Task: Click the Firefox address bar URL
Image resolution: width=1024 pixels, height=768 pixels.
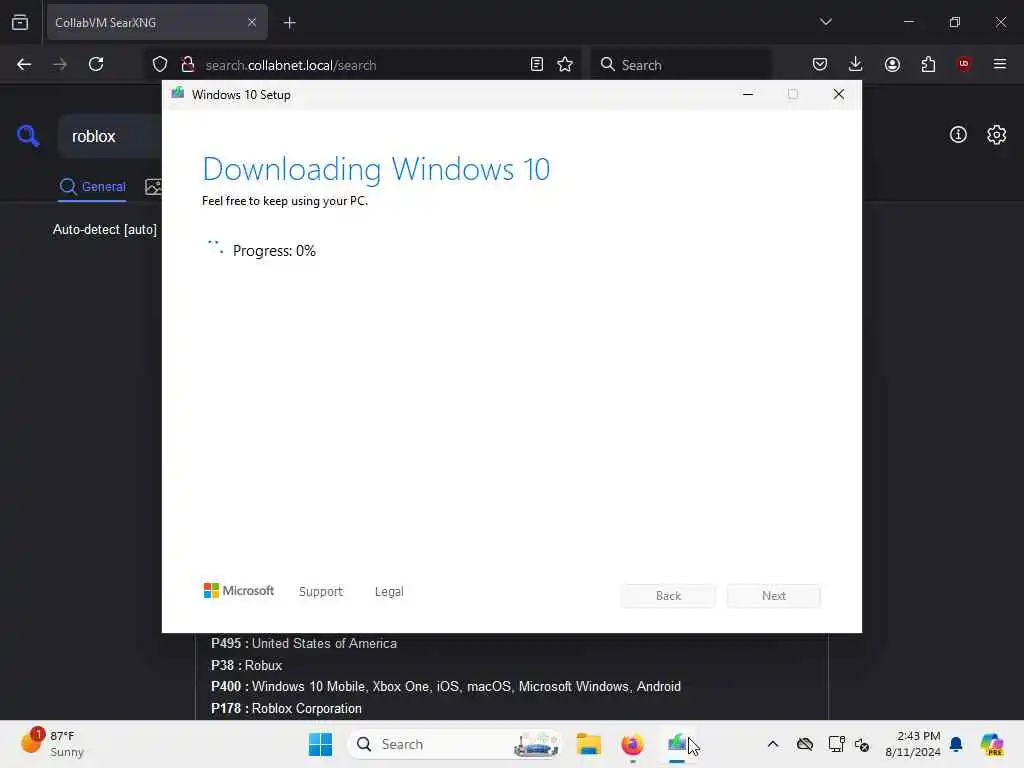Action: (x=291, y=65)
